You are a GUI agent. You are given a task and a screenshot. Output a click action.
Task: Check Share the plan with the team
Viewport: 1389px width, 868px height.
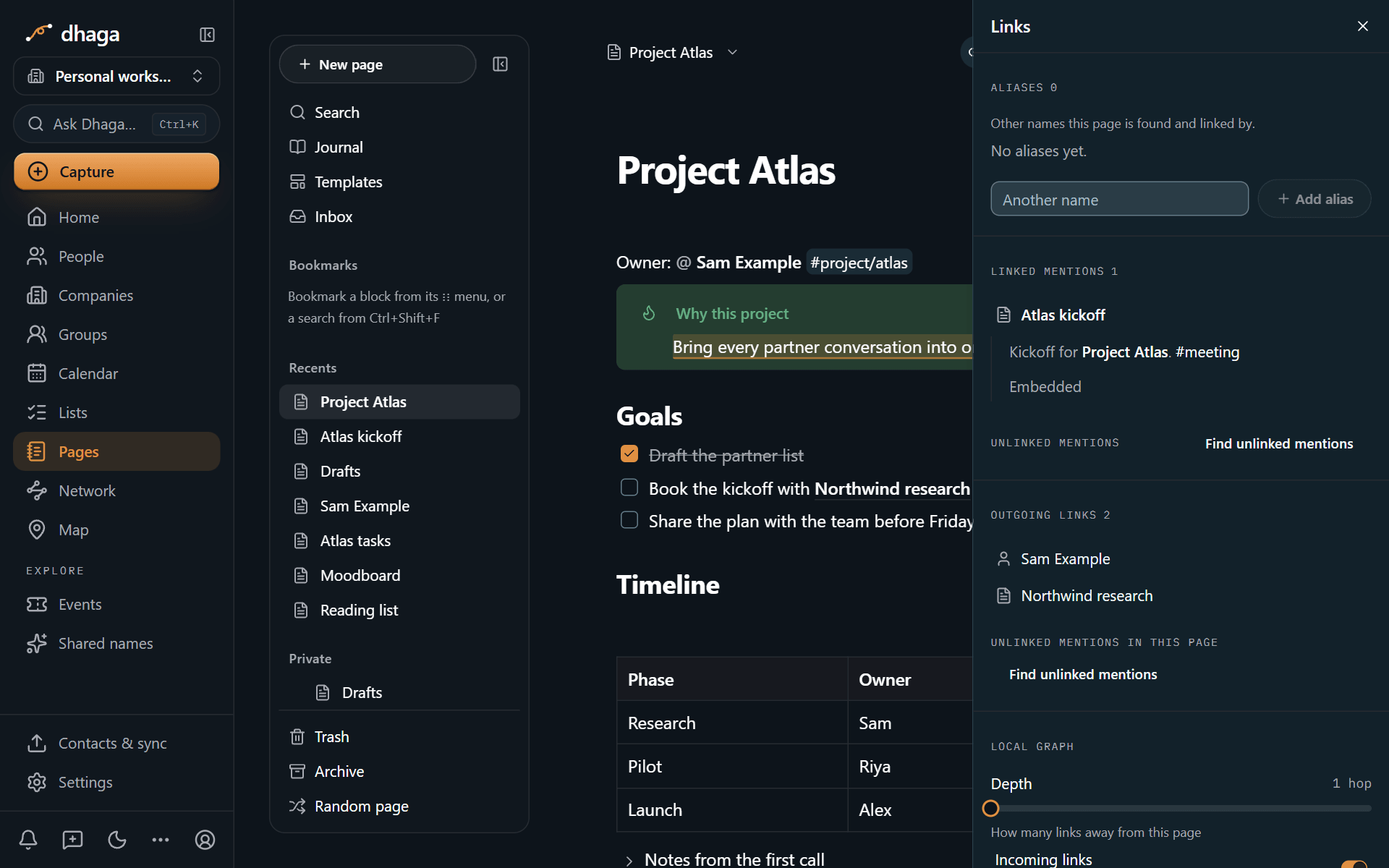pos(629,520)
